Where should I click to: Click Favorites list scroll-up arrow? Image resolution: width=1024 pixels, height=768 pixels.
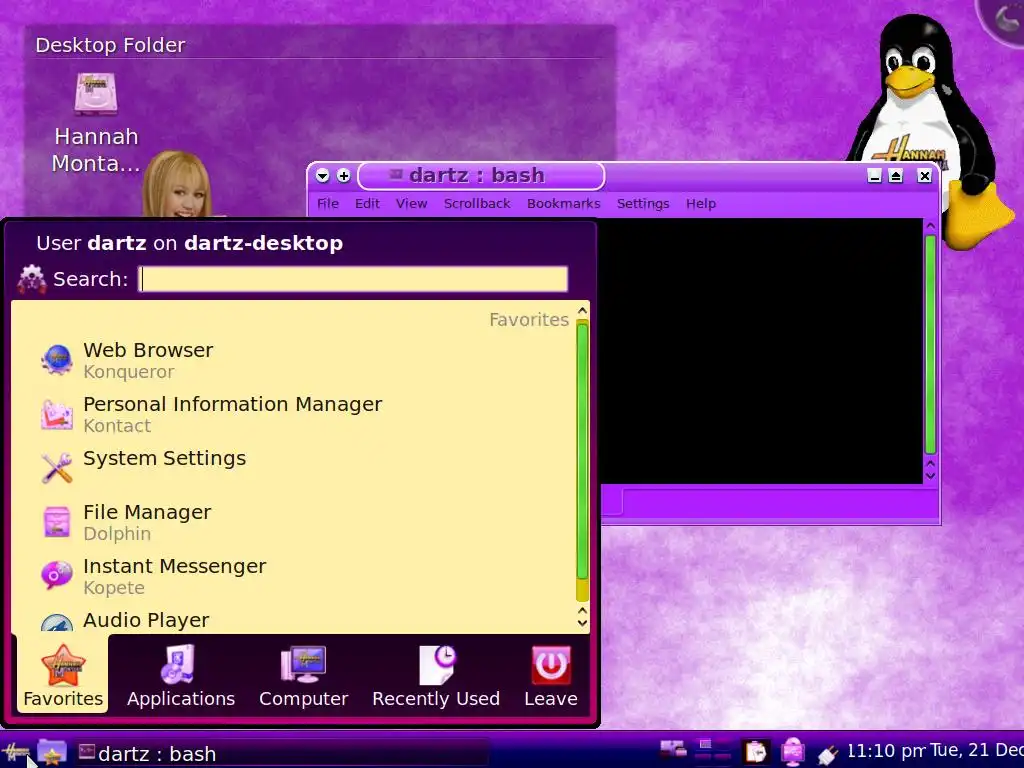click(583, 311)
